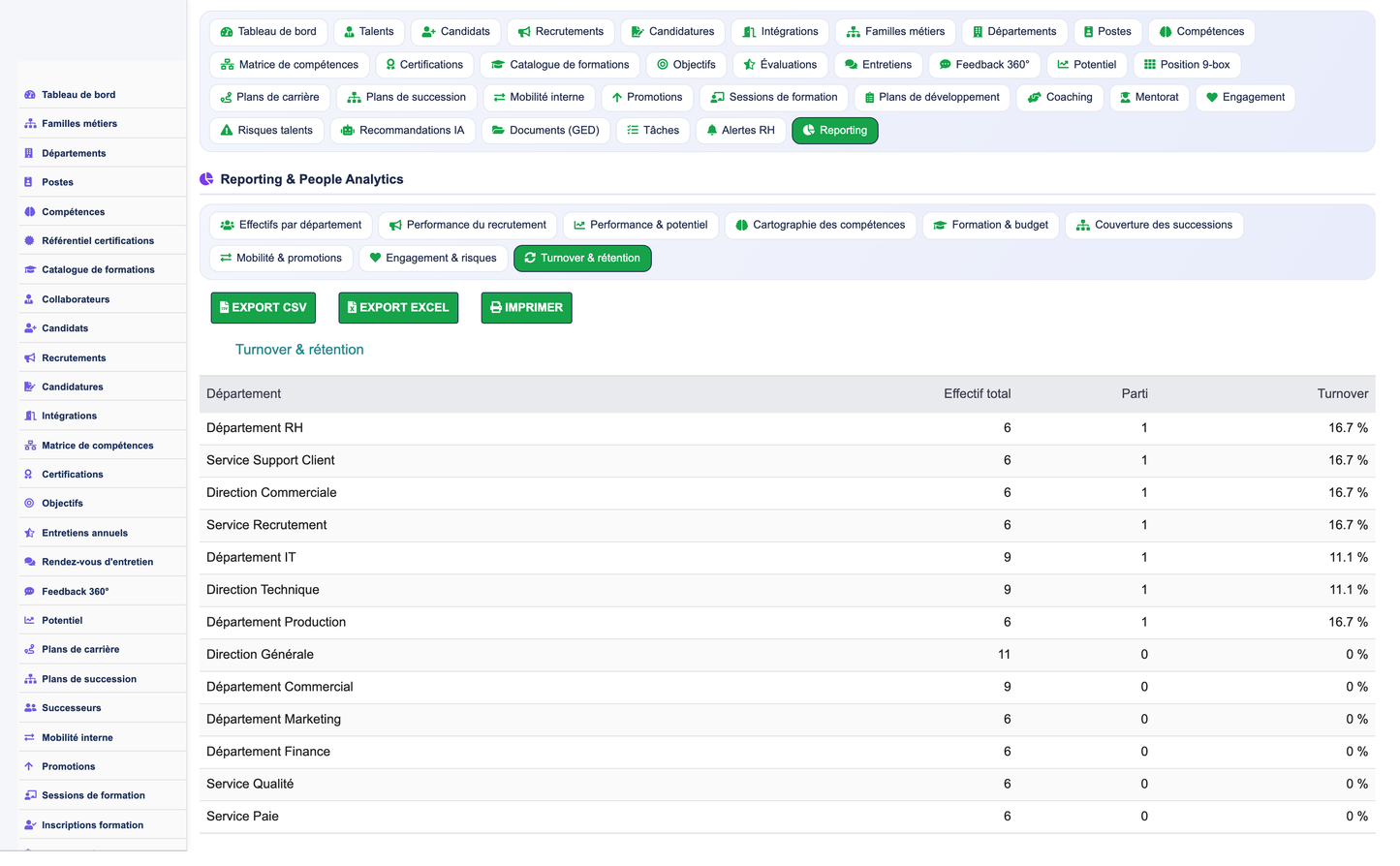Show the Performance du recrutement report
This screenshot has height=866, width=1400.
[x=468, y=225]
